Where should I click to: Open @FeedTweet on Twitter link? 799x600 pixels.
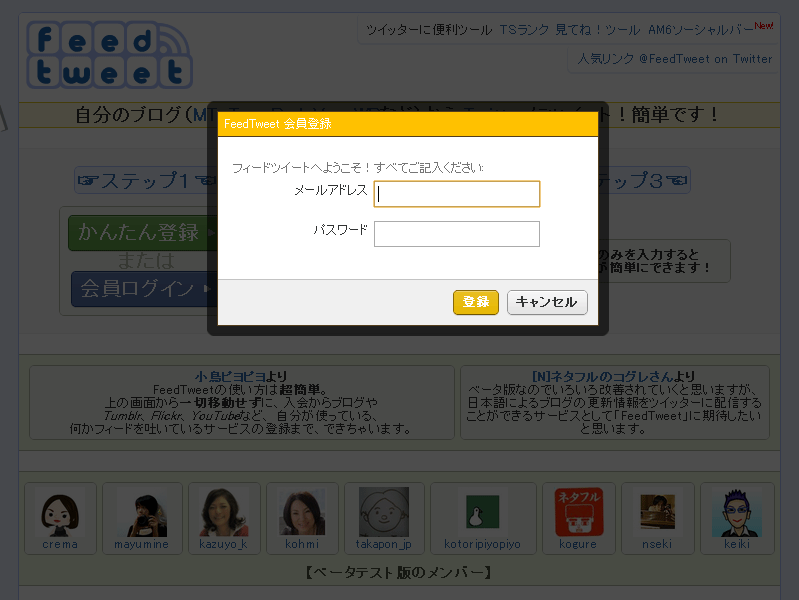tap(706, 59)
